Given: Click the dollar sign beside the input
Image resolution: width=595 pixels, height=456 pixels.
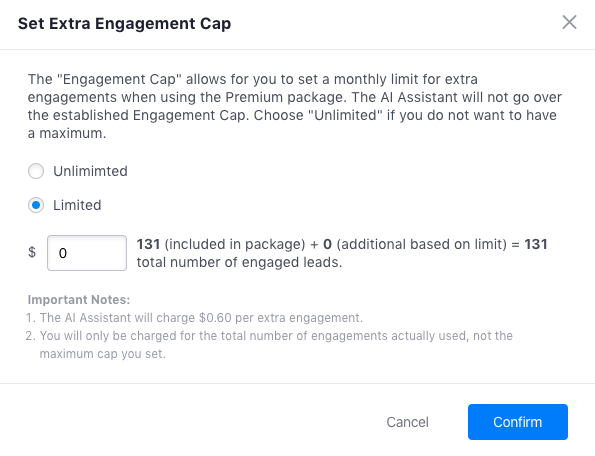Looking at the screenshot, I should tap(32, 252).
